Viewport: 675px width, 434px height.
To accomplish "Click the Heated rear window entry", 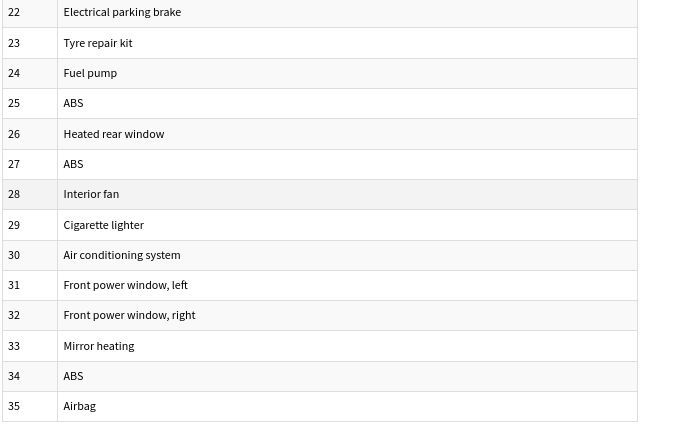I will click(x=114, y=134).
